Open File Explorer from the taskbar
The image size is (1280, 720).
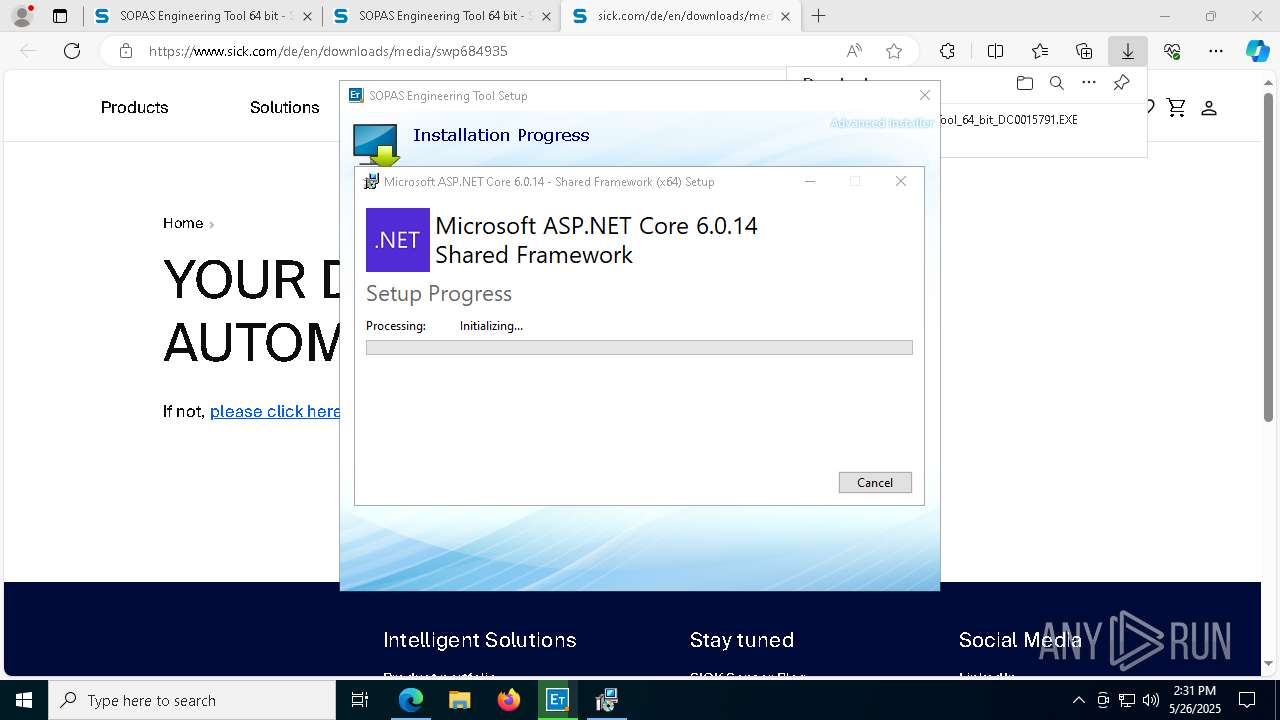point(459,700)
